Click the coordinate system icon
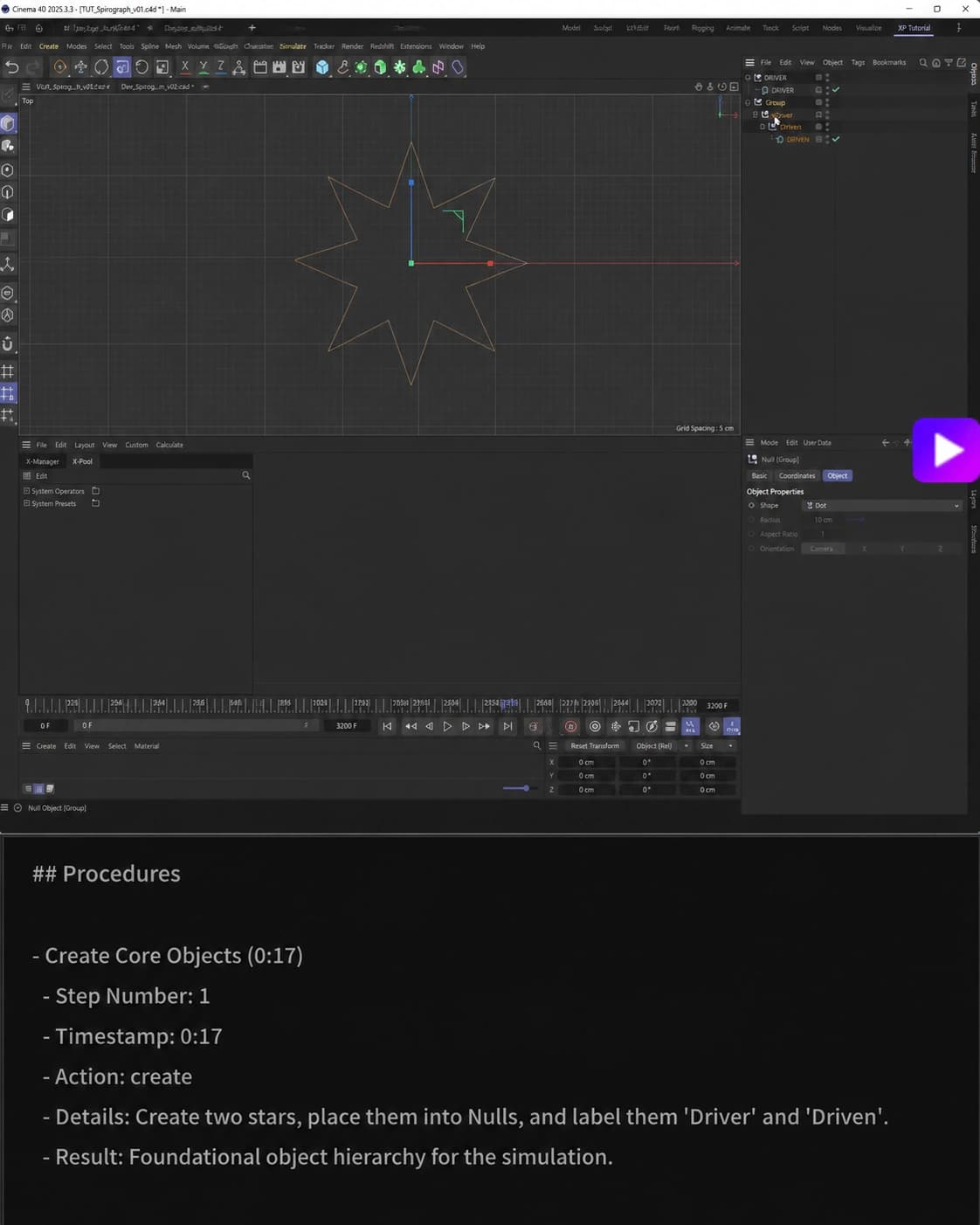The width and height of the screenshot is (980, 1225). [x=238, y=67]
